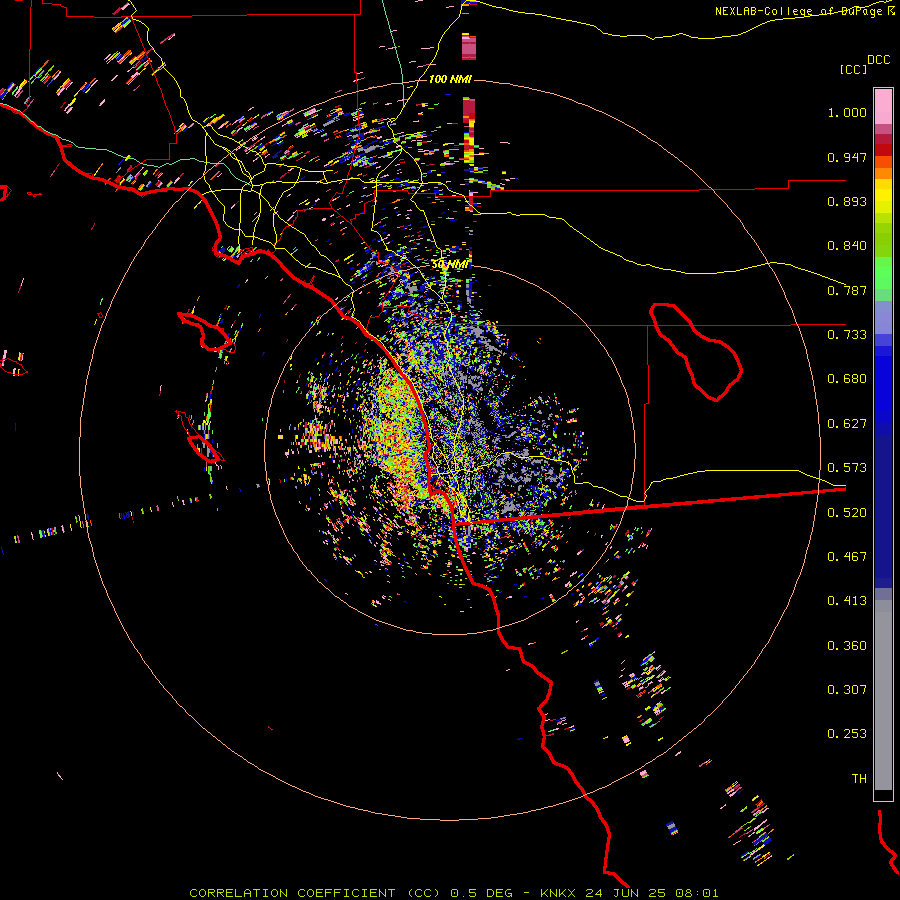
Task: Select the 0.467 scale value
Action: (x=847, y=557)
